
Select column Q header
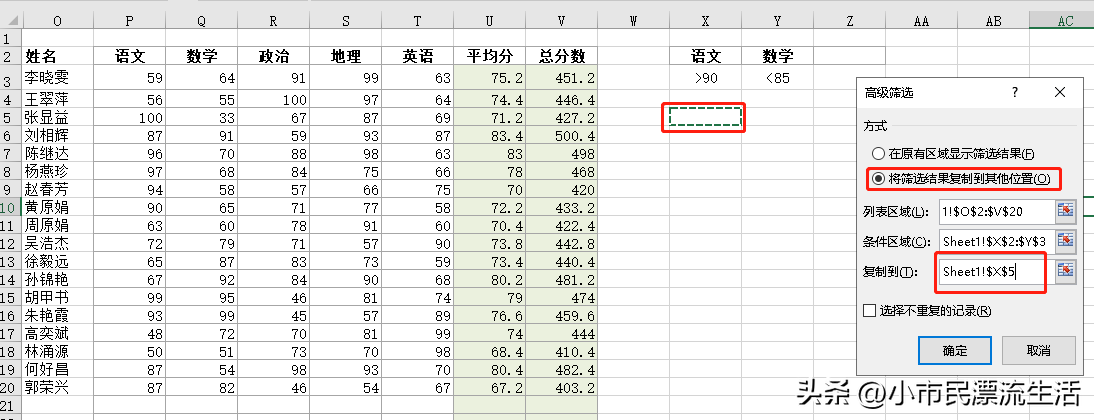coord(201,22)
